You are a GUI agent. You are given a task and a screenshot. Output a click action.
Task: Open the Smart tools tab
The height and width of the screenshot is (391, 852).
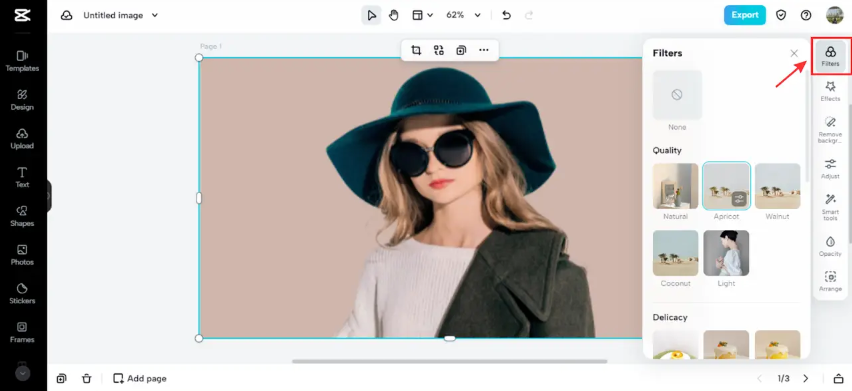(x=830, y=207)
